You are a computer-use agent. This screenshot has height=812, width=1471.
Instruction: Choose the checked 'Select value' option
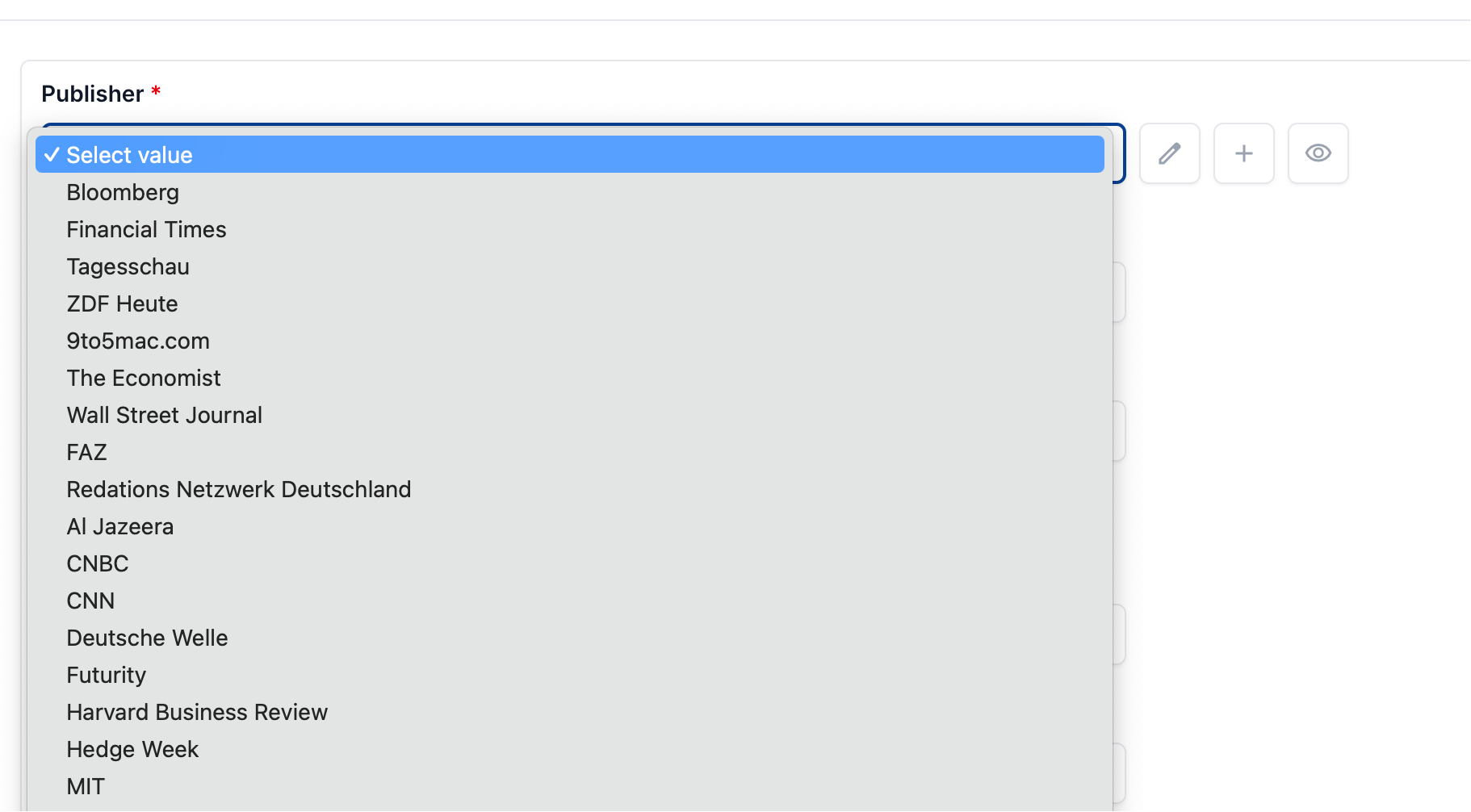569,154
